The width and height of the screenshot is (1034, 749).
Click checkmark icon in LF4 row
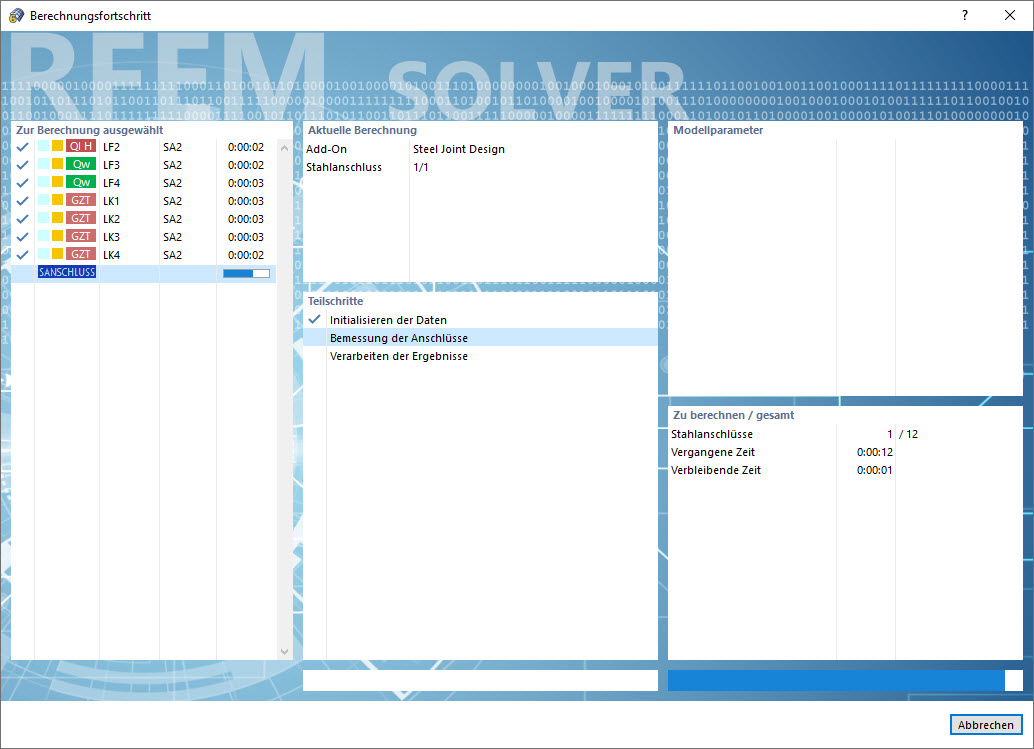[x=22, y=183]
